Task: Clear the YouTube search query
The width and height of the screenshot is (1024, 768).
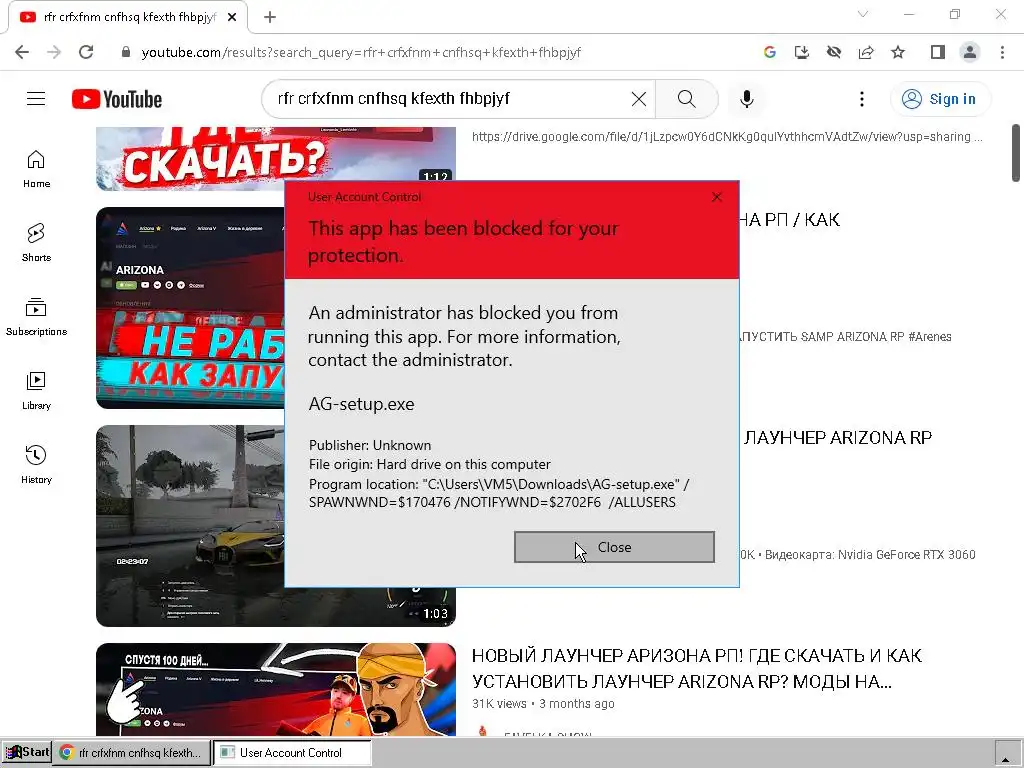Action: pyautogui.click(x=639, y=99)
